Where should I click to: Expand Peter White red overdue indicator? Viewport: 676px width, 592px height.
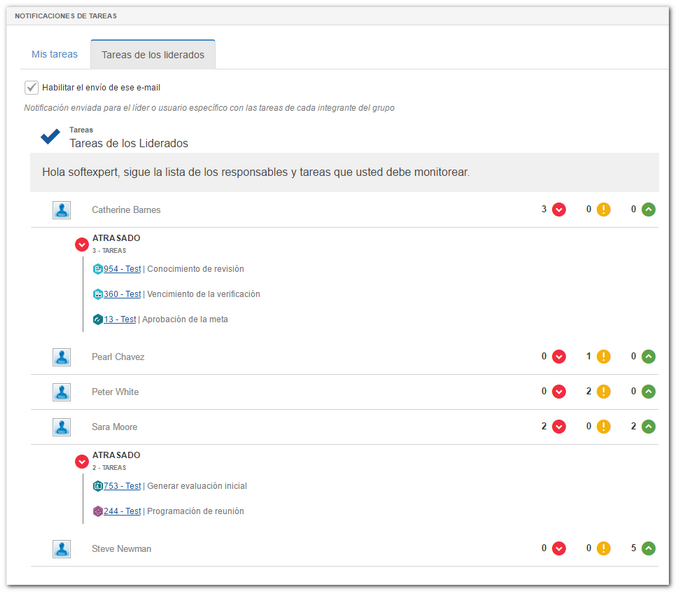(559, 392)
